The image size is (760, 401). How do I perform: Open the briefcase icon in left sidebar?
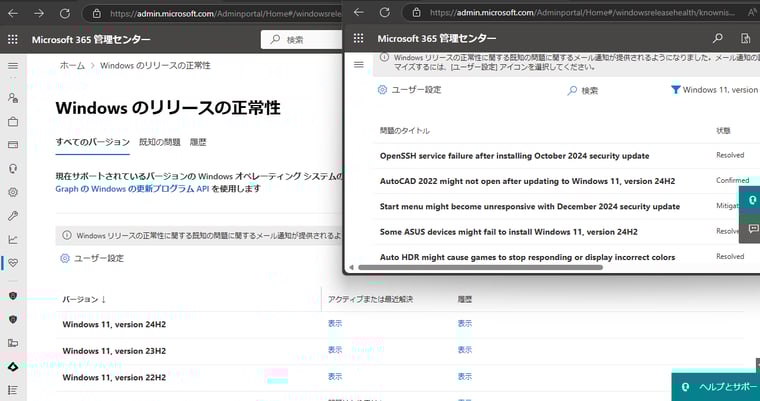[13, 122]
